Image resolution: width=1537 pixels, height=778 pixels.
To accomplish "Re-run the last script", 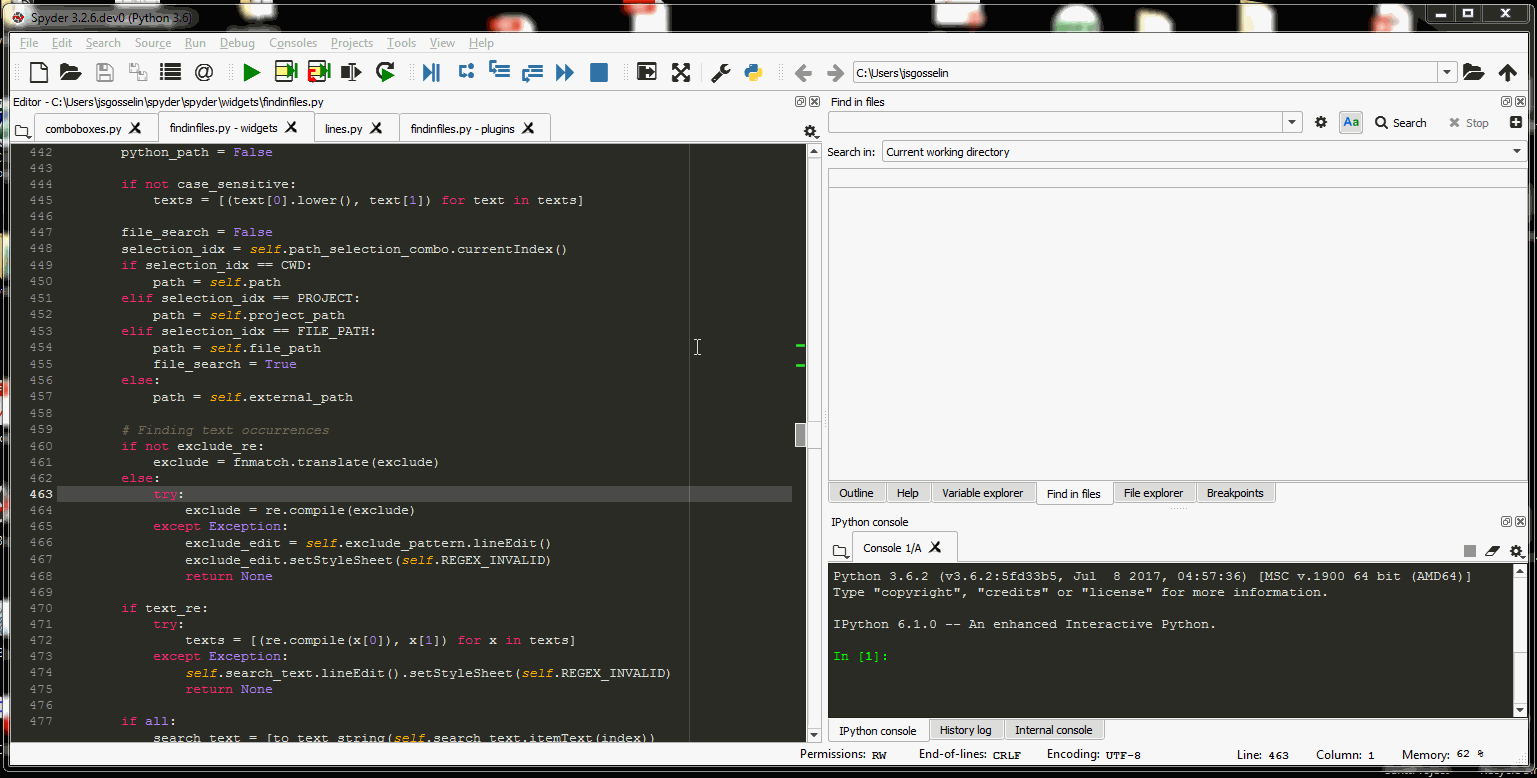I will [x=385, y=72].
